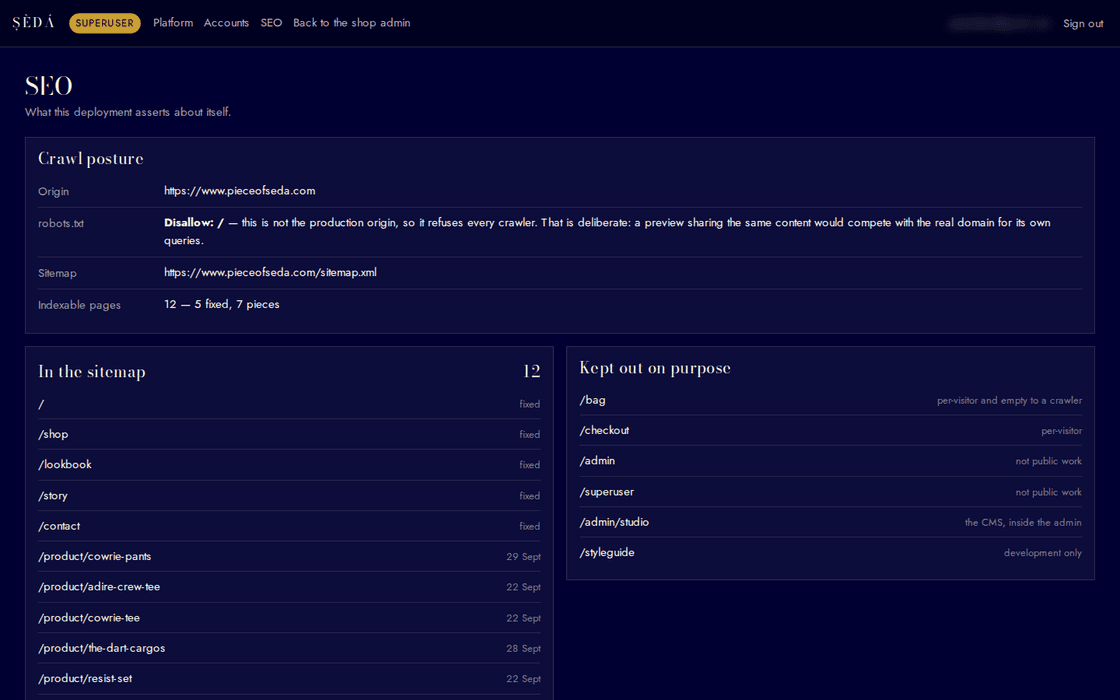
Task: Select the /checkout excluded path
Action: point(604,430)
